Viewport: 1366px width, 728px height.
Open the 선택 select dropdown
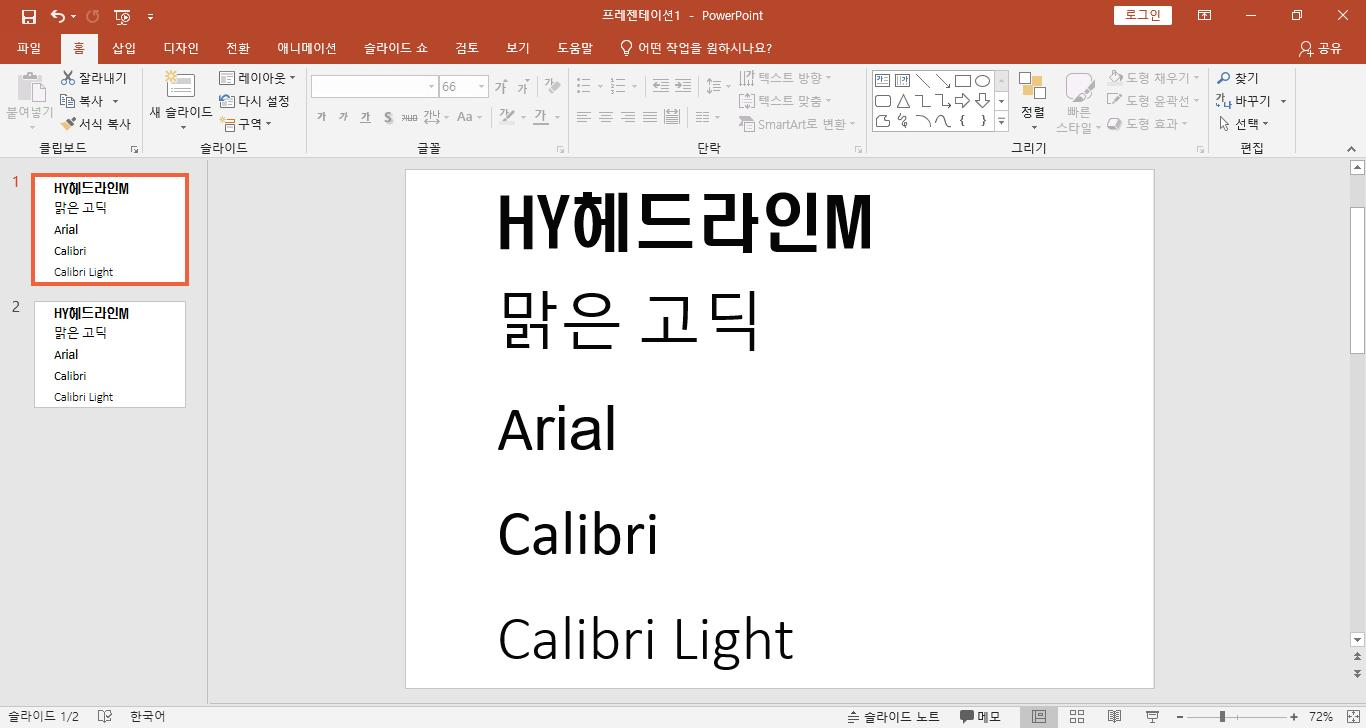pos(1244,124)
